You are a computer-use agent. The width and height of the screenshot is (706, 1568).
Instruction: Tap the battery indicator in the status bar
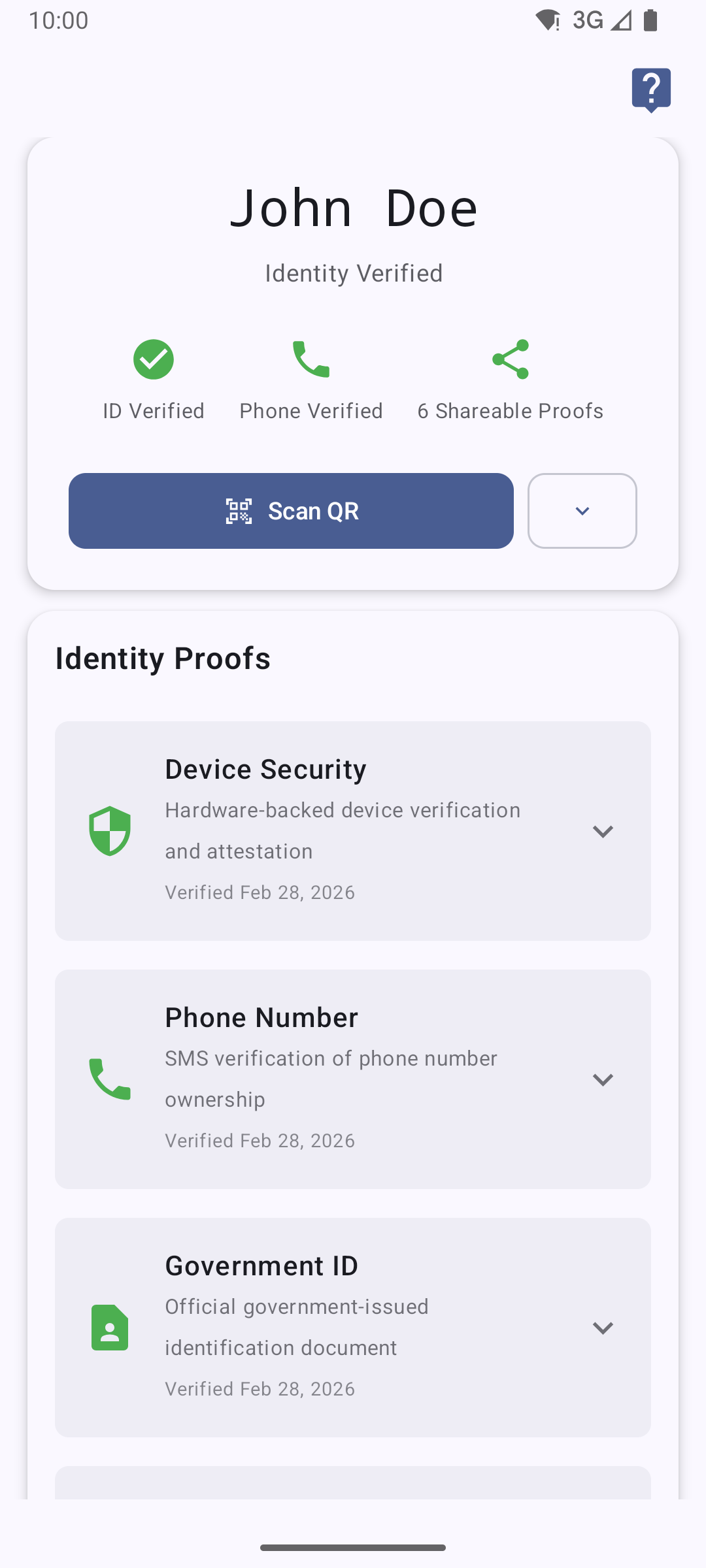coord(649,20)
